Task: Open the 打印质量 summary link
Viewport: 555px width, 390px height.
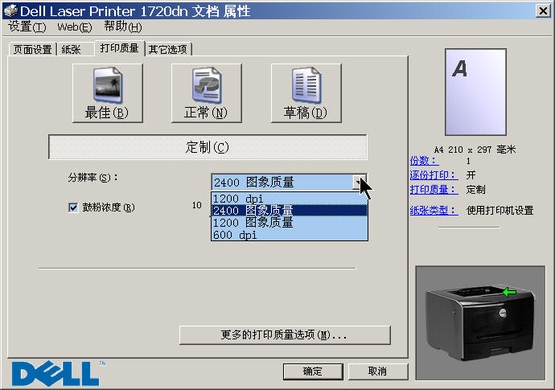Action: click(433, 189)
